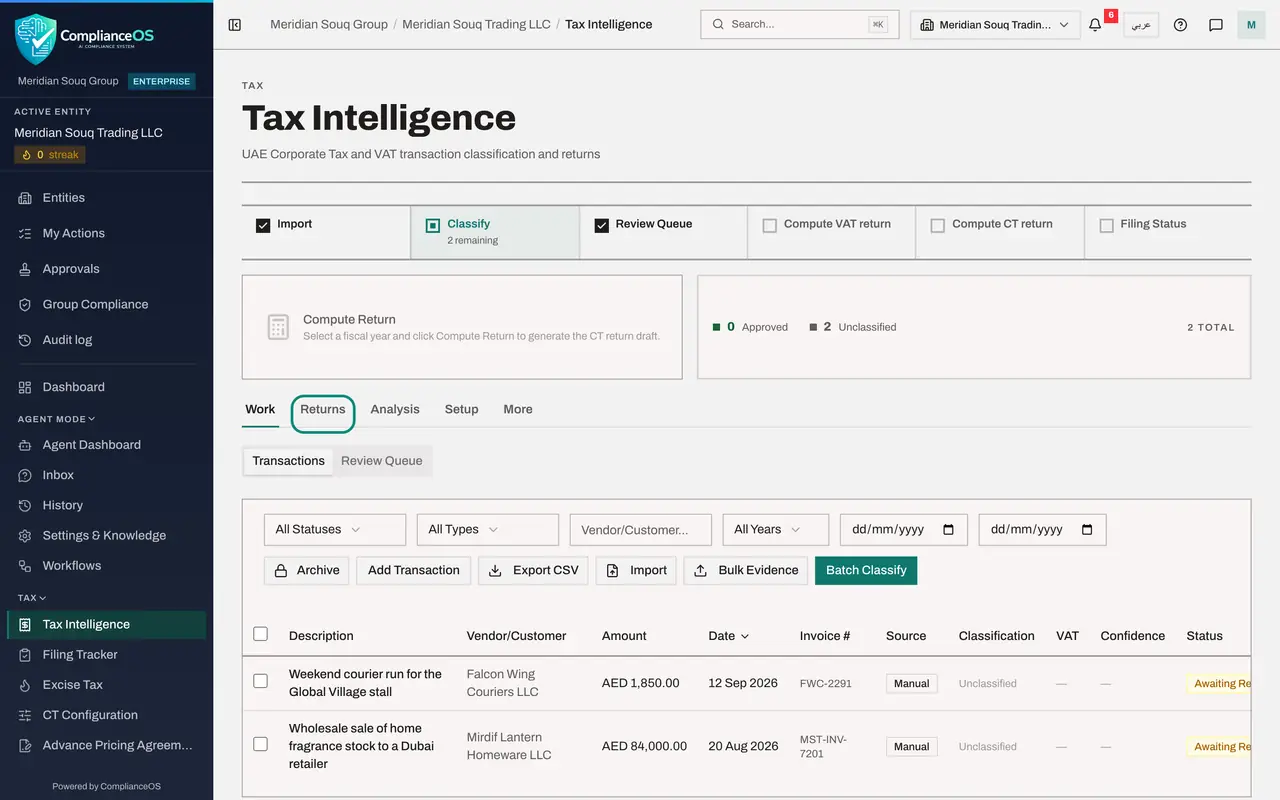This screenshot has width=1280, height=800.
Task: Click the Audit log clock icon
Action: coord(25,340)
